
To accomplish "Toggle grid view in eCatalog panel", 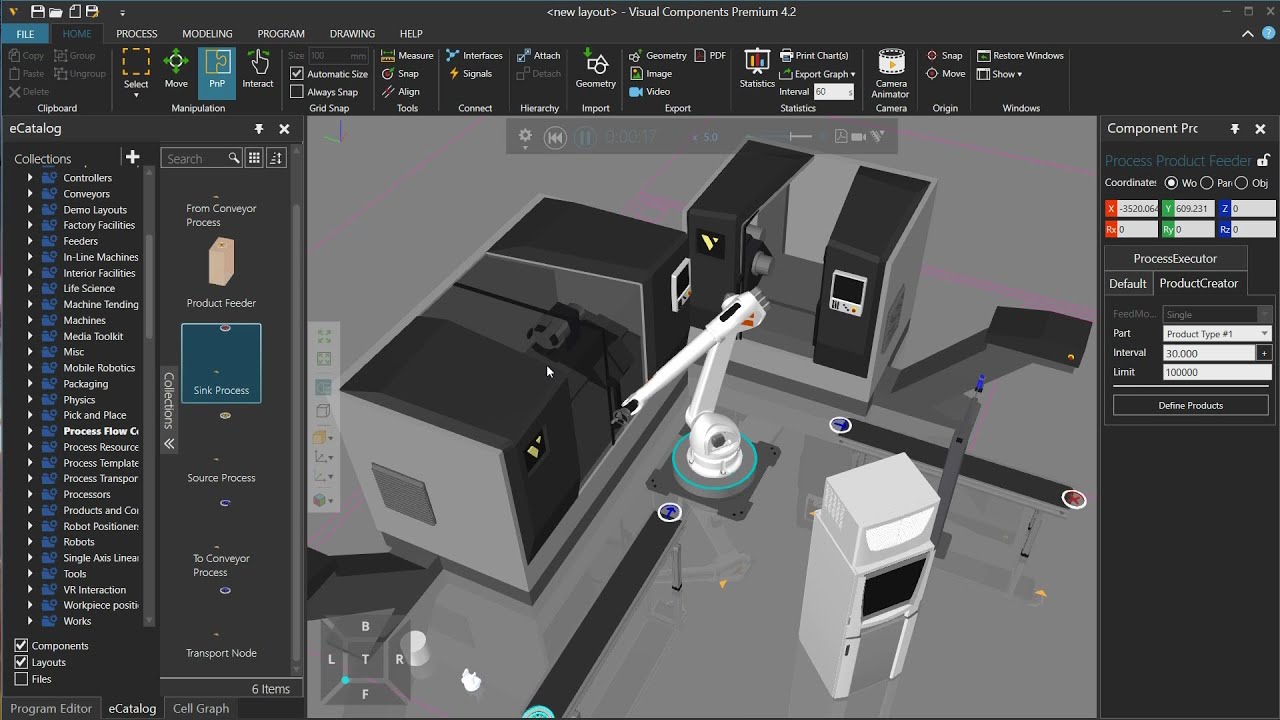I will pos(254,158).
